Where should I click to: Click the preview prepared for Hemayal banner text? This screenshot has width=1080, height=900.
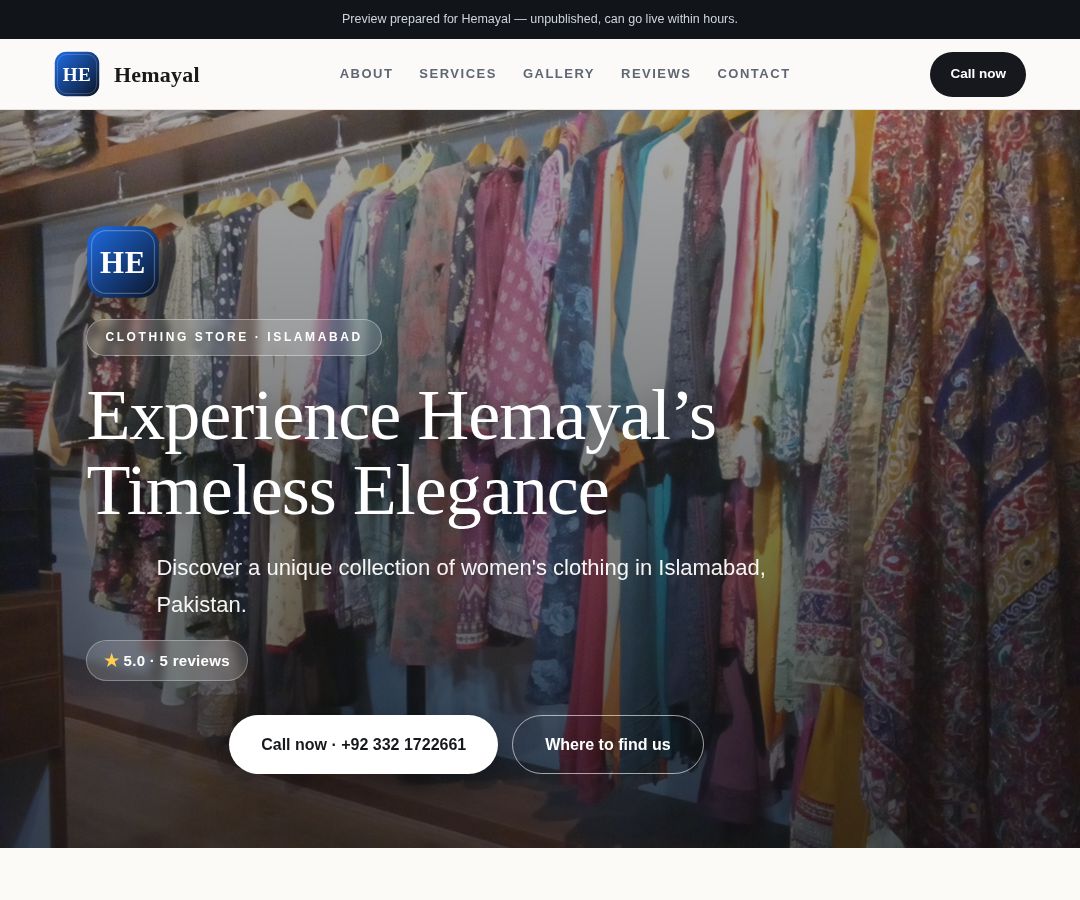tap(540, 19)
